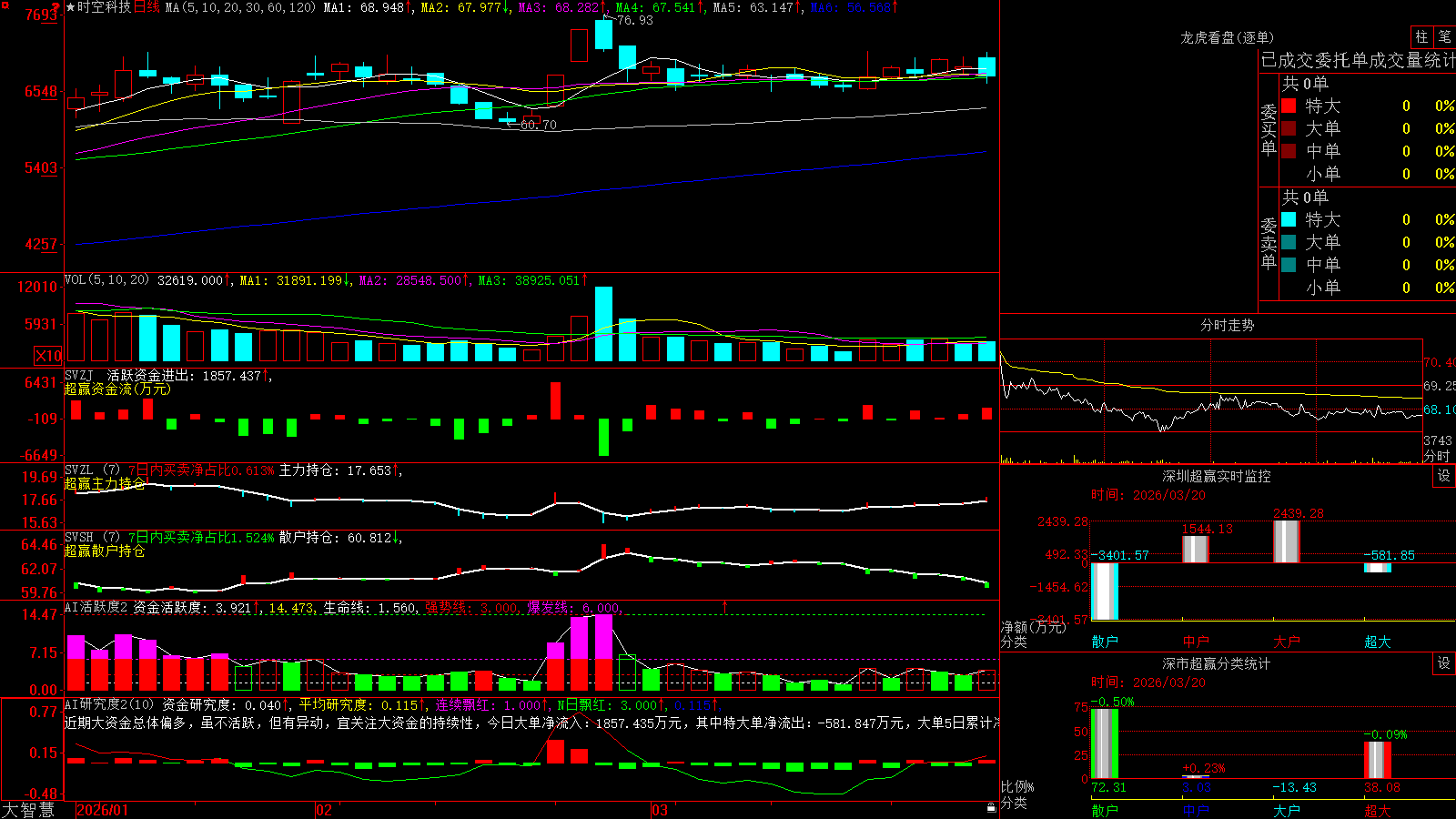
Task: Click the 60.70 low price label
Action: point(538,125)
